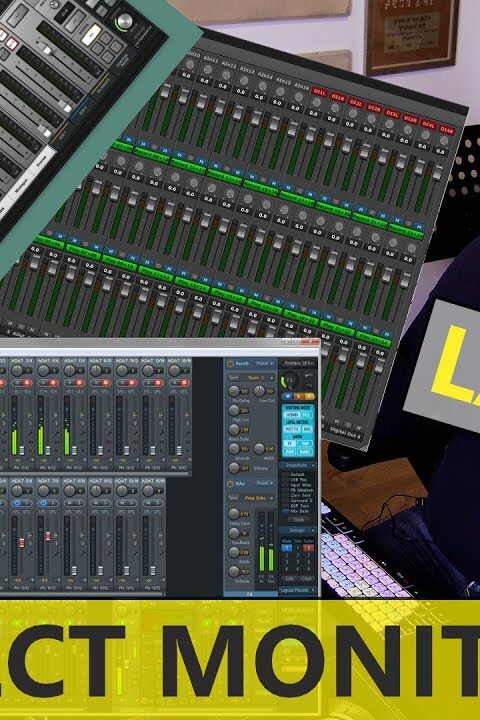Click red-lit button on upper-row ADAT 15/16 strip
Viewport: 480px width, 720px height.
pos(184,382)
